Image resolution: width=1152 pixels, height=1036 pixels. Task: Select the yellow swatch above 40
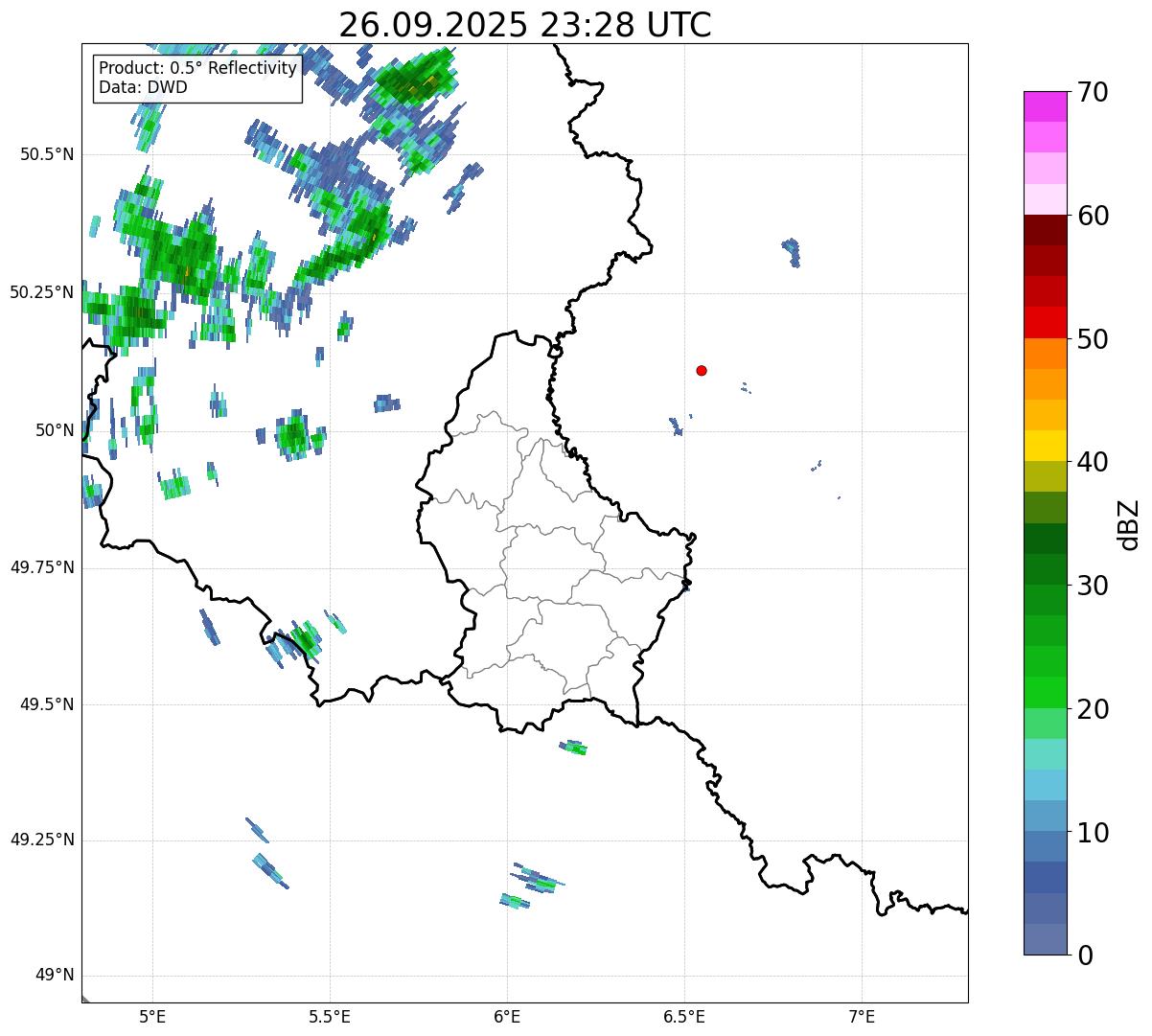click(1045, 446)
